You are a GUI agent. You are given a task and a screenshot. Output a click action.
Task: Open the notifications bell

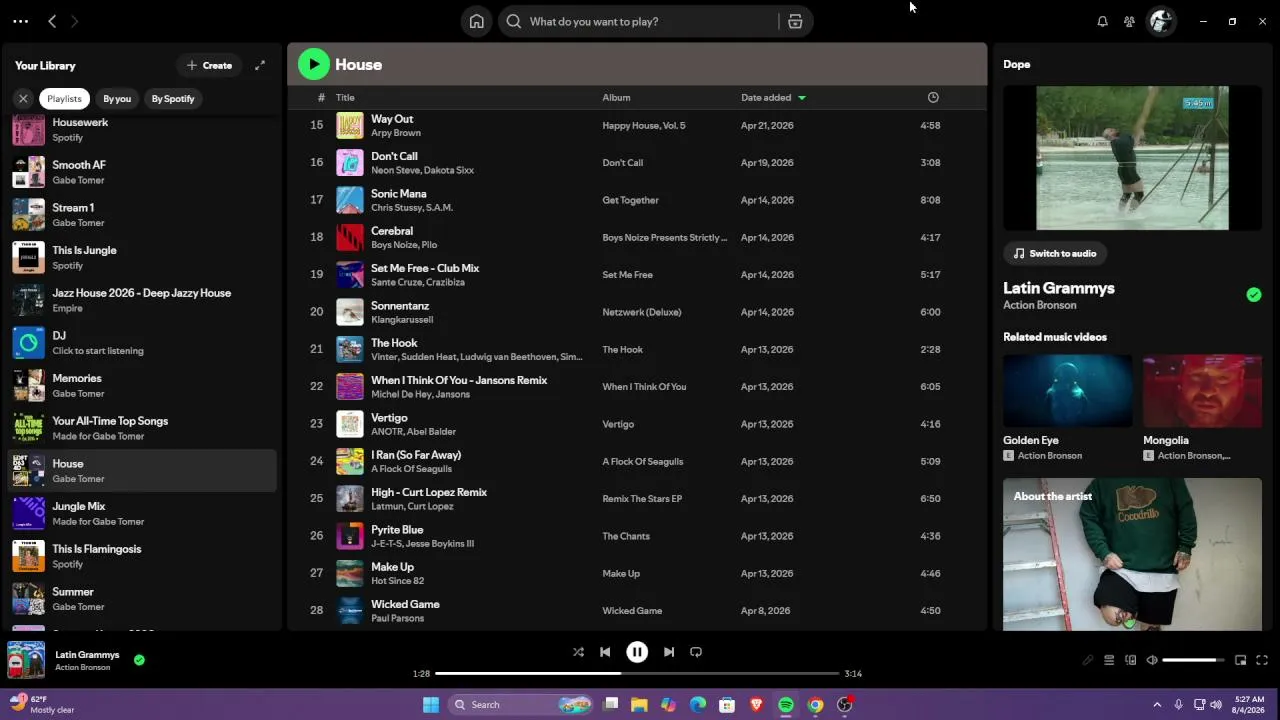tap(1102, 21)
